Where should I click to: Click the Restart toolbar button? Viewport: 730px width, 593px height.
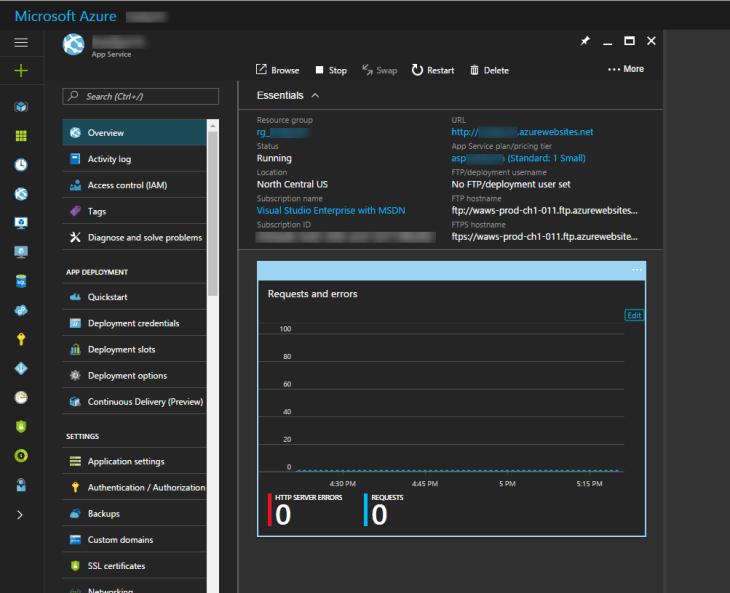click(x=432, y=70)
